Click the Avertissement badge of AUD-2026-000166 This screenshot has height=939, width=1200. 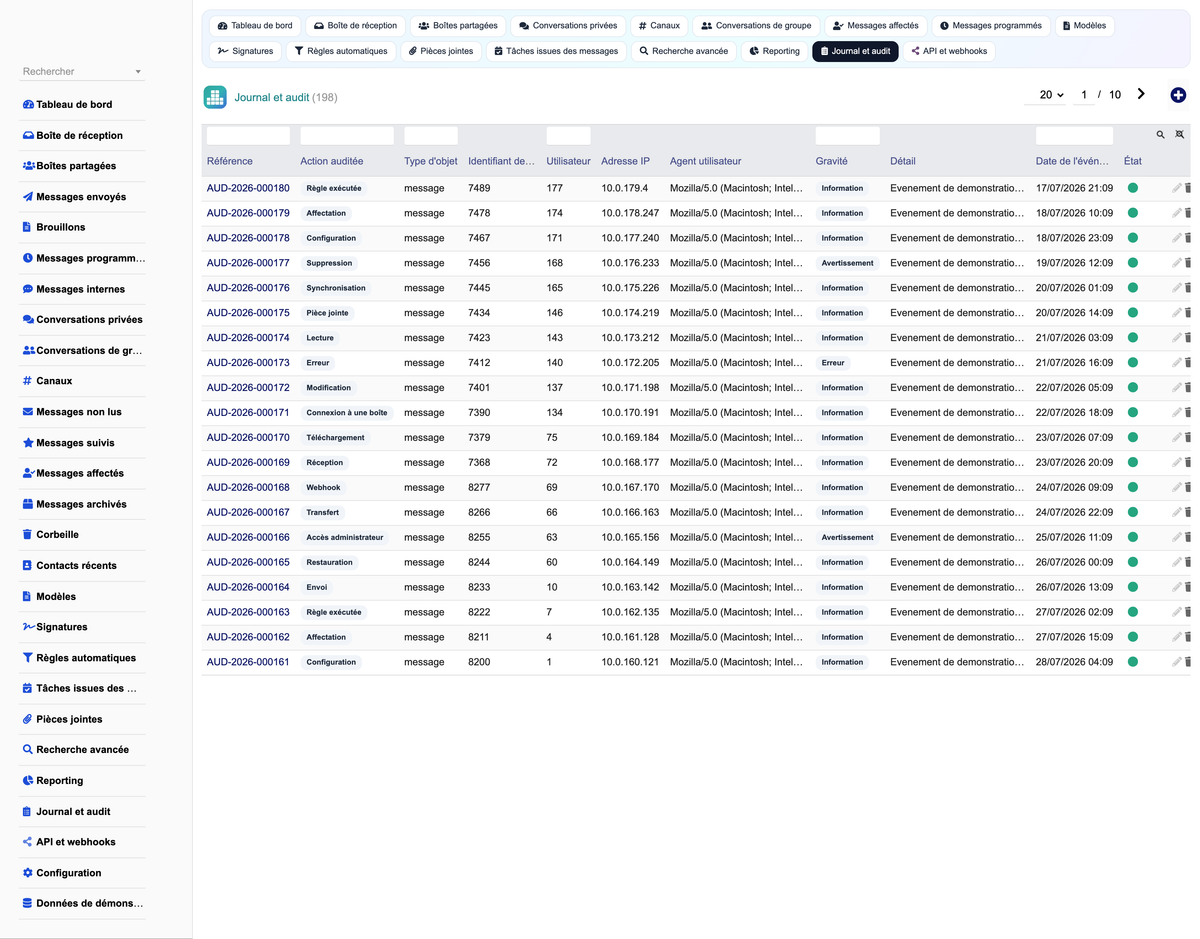[x=848, y=537]
